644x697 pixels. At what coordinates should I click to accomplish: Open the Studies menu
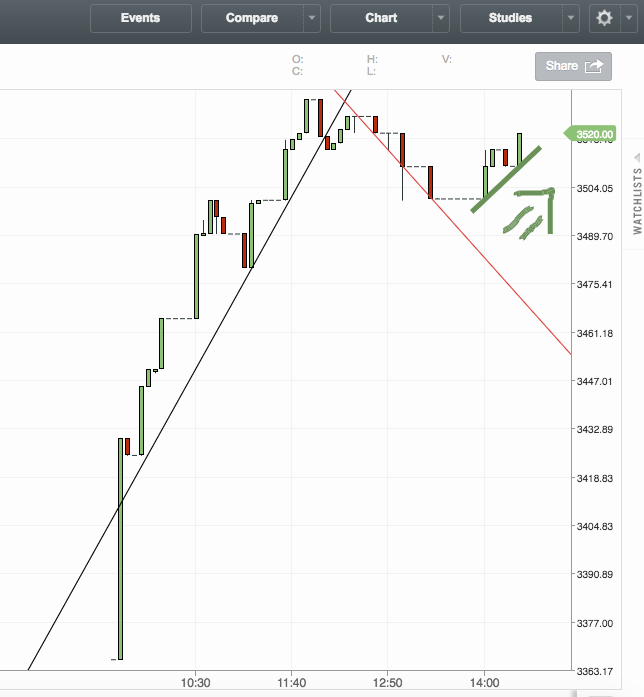pyautogui.click(x=510, y=18)
